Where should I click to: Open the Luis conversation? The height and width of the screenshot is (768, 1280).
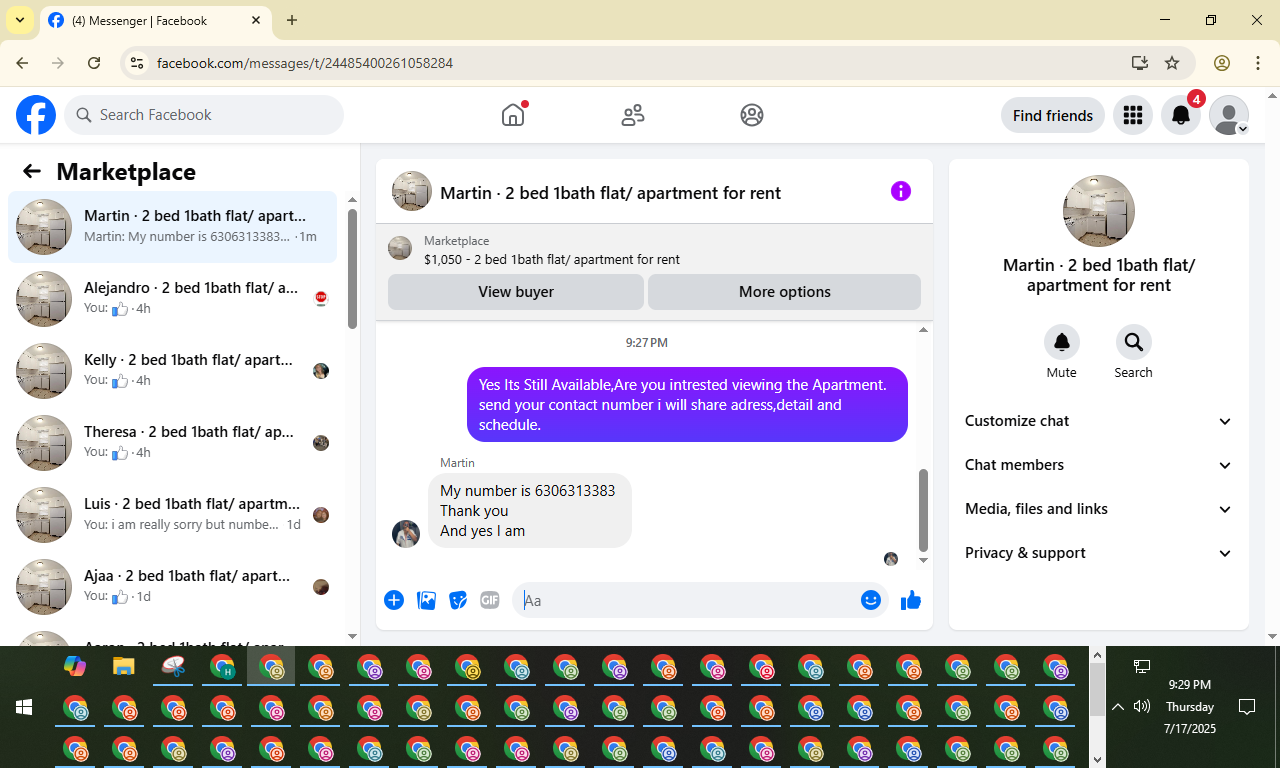click(172, 515)
